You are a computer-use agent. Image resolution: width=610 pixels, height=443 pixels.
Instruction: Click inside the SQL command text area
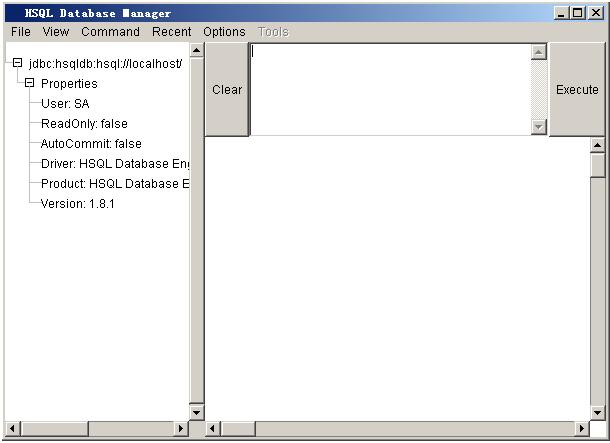[391, 89]
